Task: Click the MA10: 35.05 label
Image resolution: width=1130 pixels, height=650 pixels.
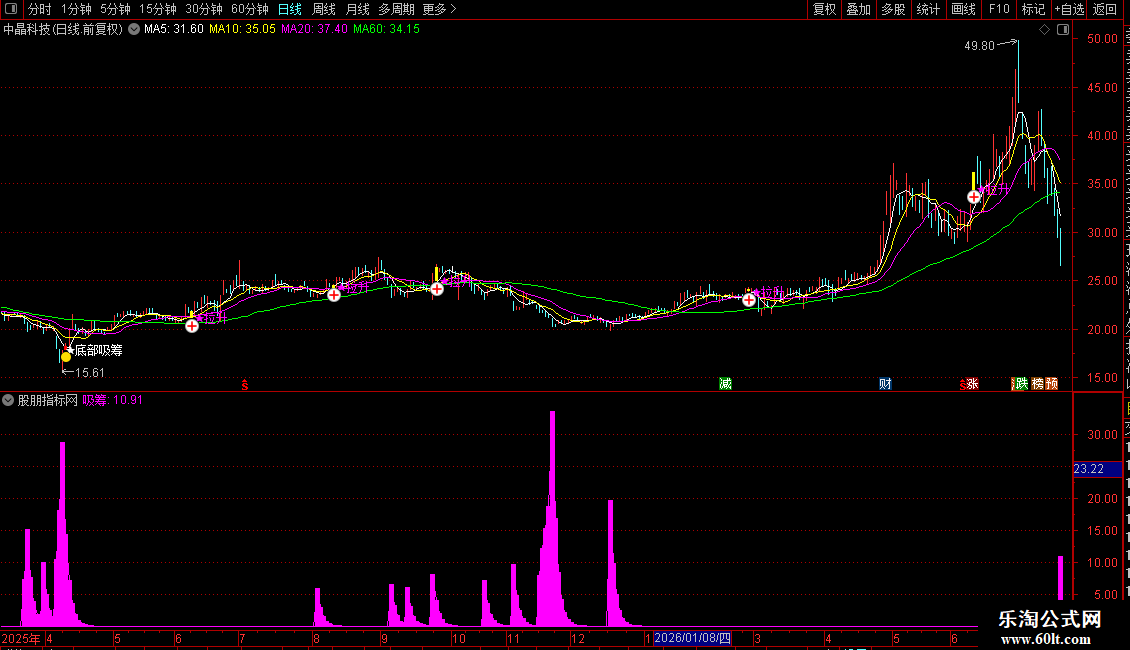Action: (x=242, y=30)
